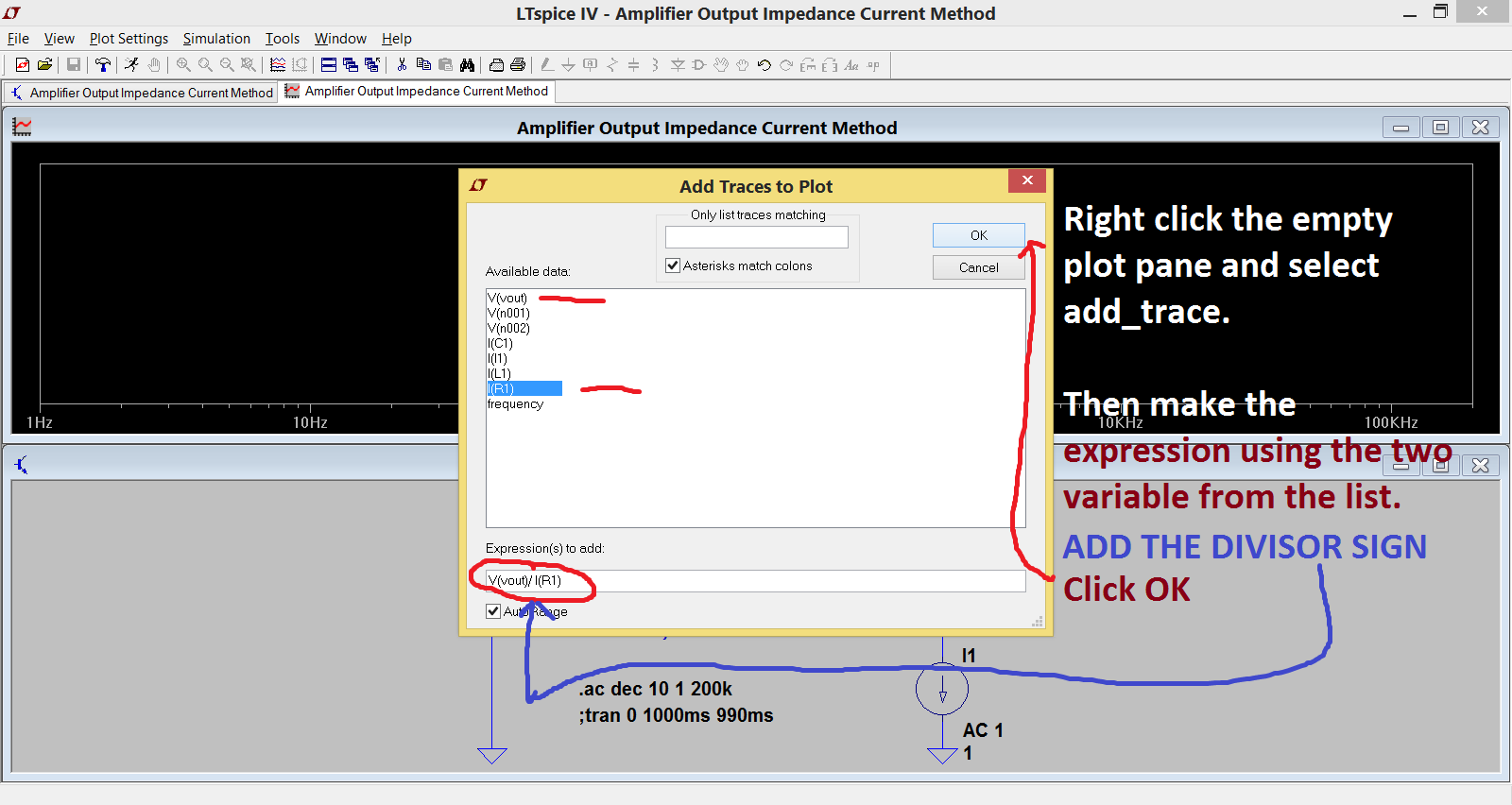Click the Open file toolbar icon
The width and height of the screenshot is (1512, 805).
click(x=44, y=64)
